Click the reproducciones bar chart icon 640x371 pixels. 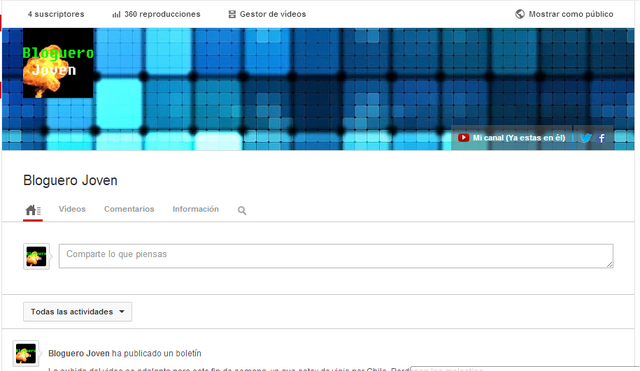(116, 14)
